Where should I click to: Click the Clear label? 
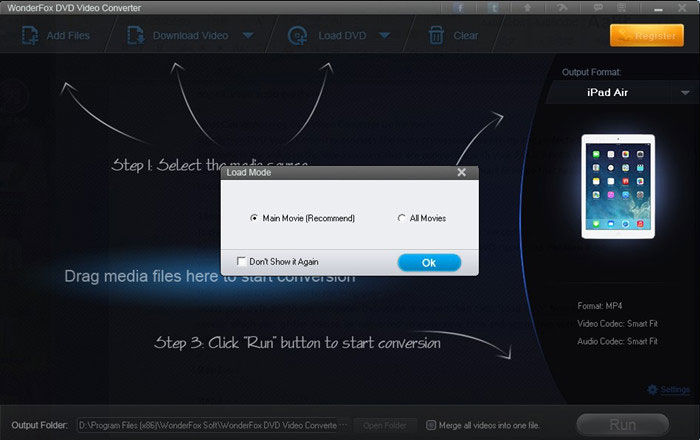[466, 36]
